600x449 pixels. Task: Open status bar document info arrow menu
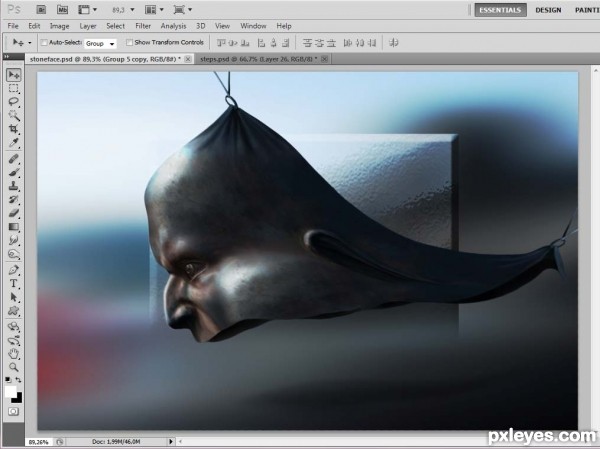tap(171, 441)
